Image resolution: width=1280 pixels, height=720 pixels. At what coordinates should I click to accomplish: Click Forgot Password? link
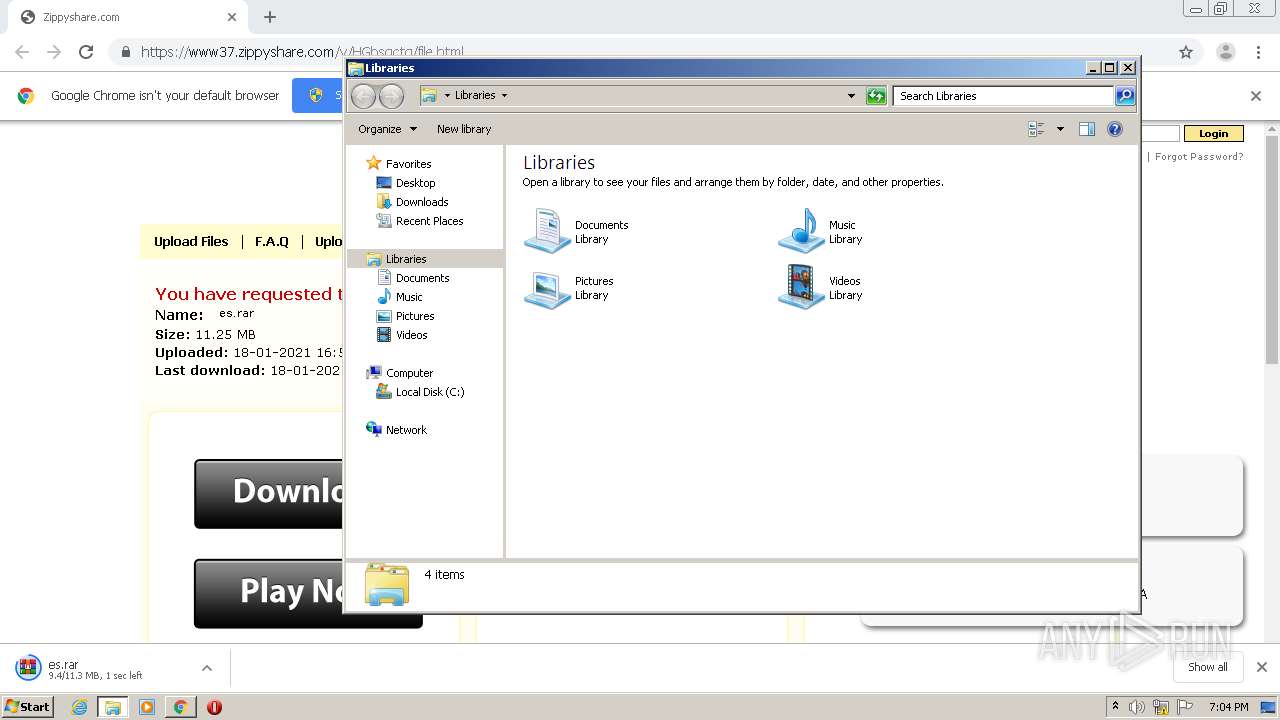[1199, 156]
